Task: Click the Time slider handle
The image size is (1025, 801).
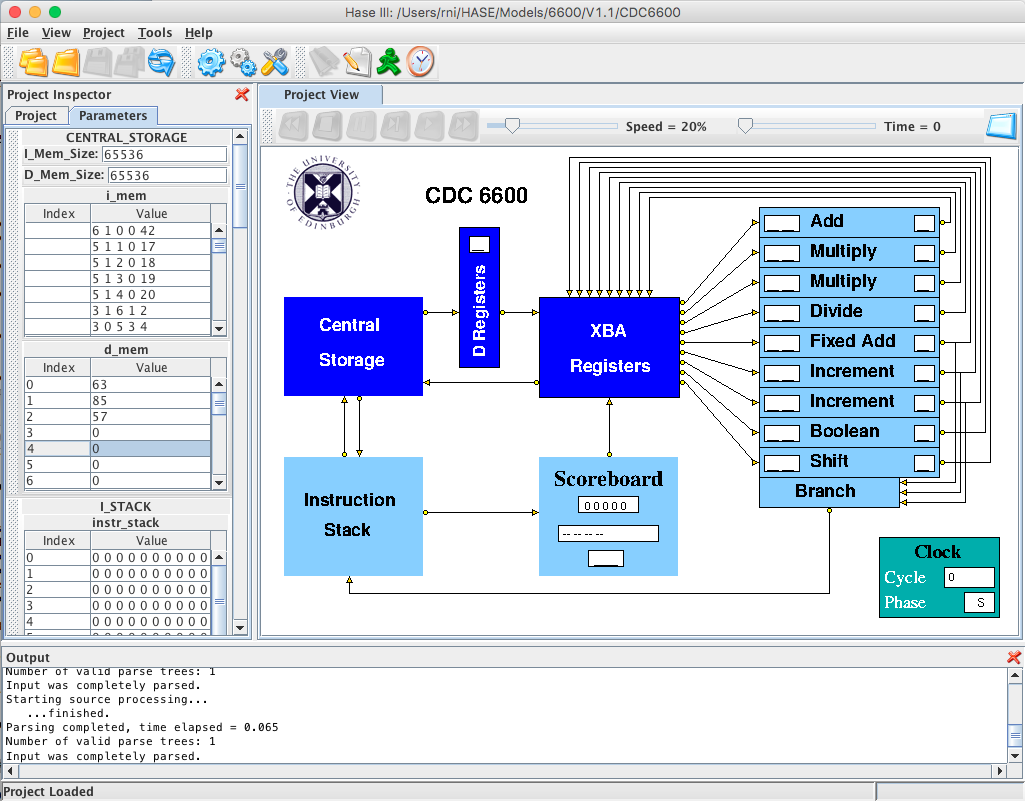Action: click(745, 126)
